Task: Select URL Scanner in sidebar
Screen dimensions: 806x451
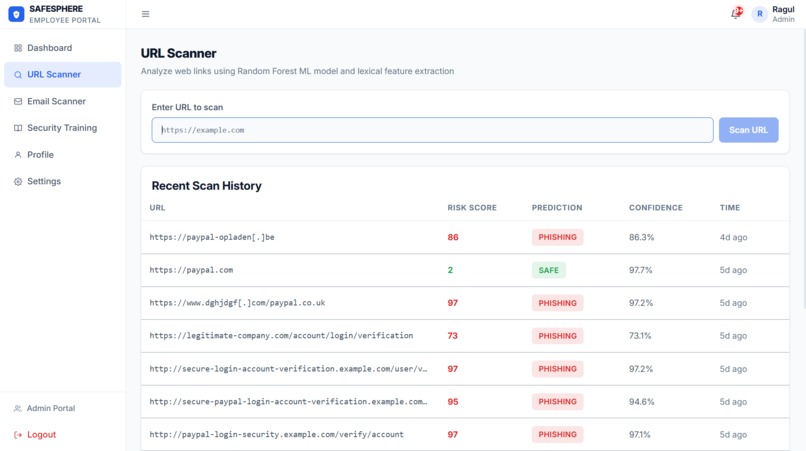Action: tap(63, 75)
